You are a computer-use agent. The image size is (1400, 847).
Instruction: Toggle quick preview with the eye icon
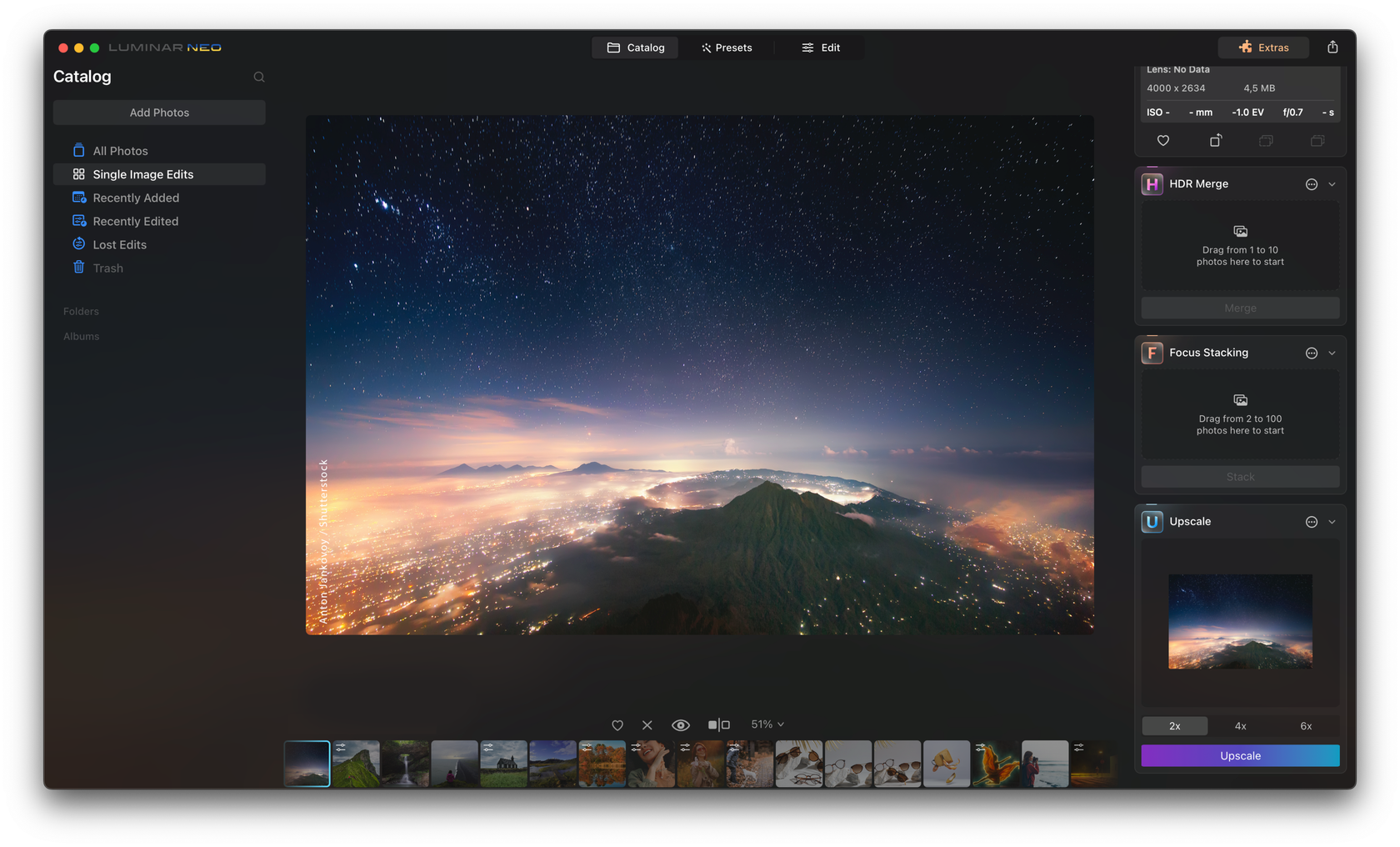(x=681, y=724)
